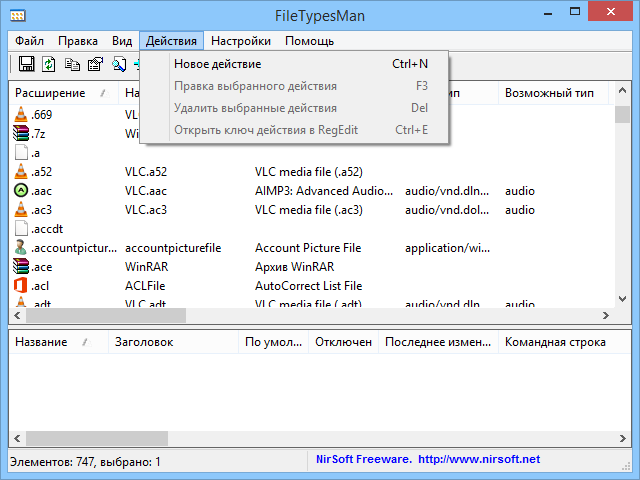The height and width of the screenshot is (480, 640).
Task: Select the ACLFile cell
Action: (145, 286)
